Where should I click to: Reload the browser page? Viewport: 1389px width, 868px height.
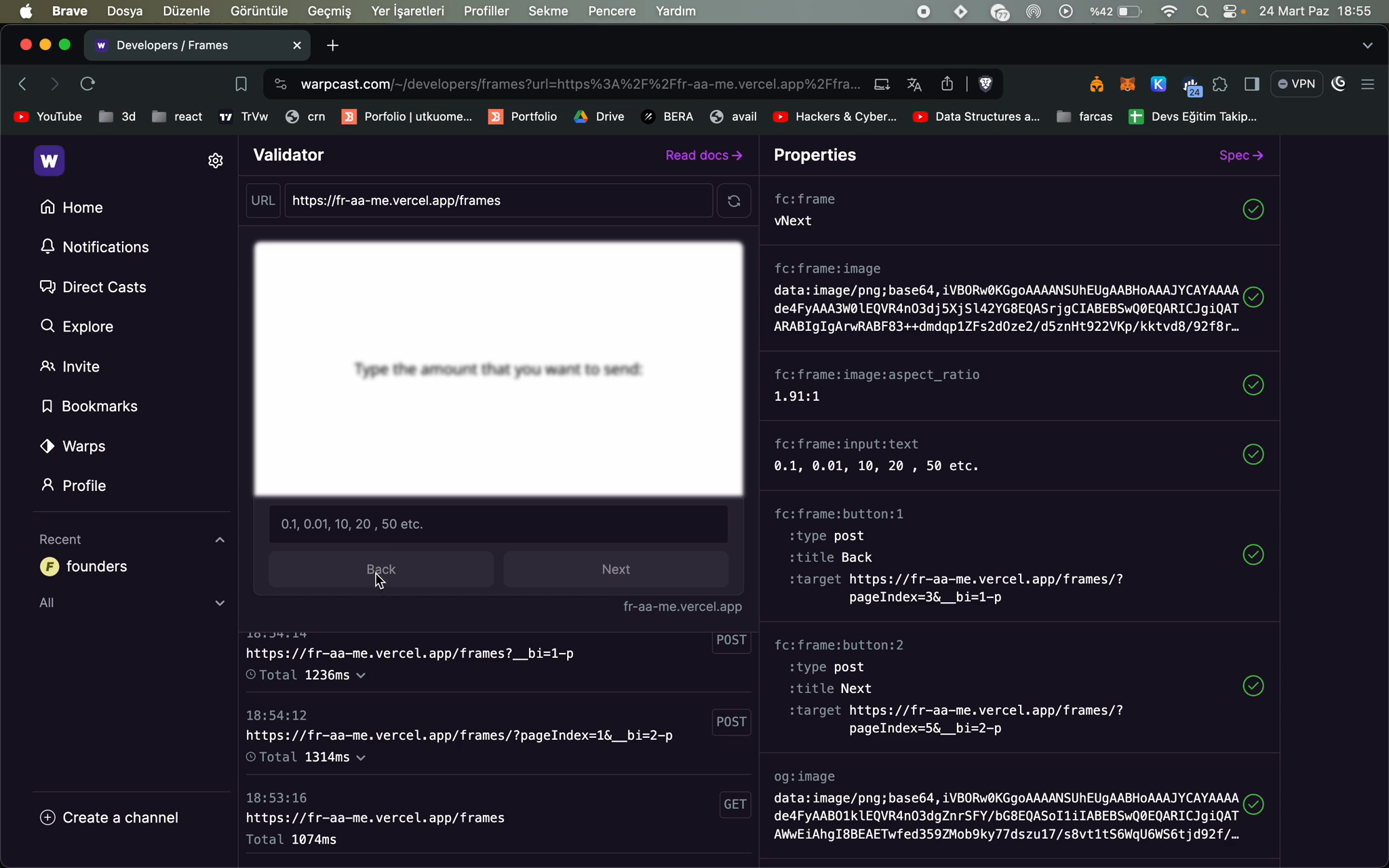coord(87,84)
